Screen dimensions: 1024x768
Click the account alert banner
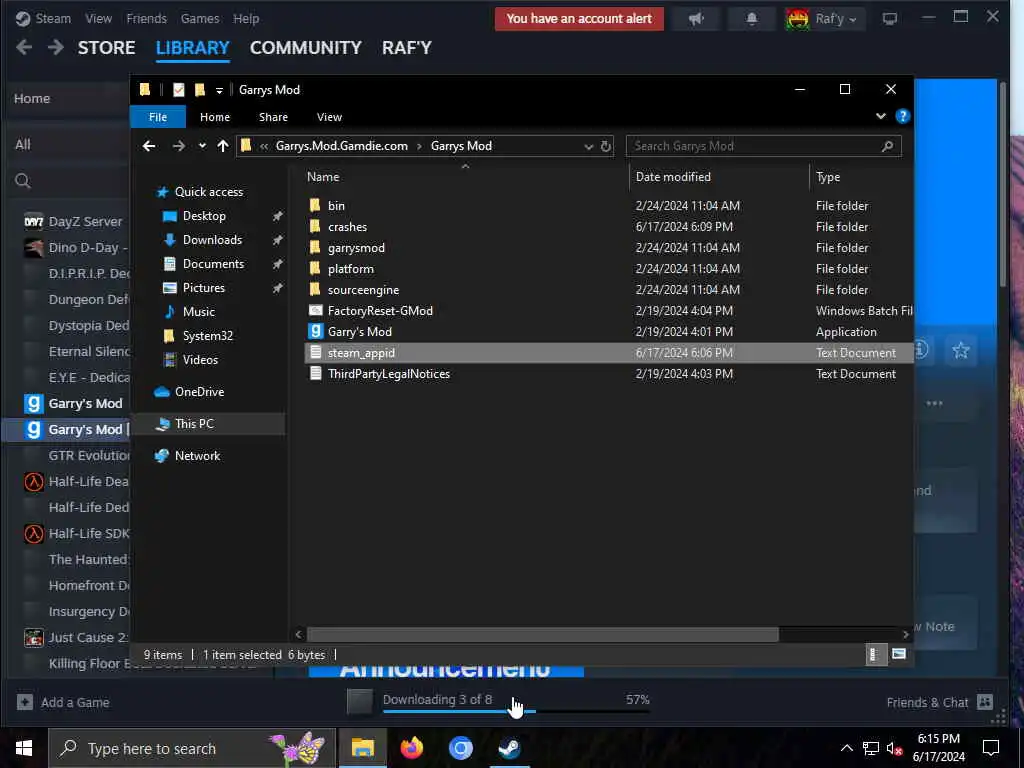tap(579, 19)
